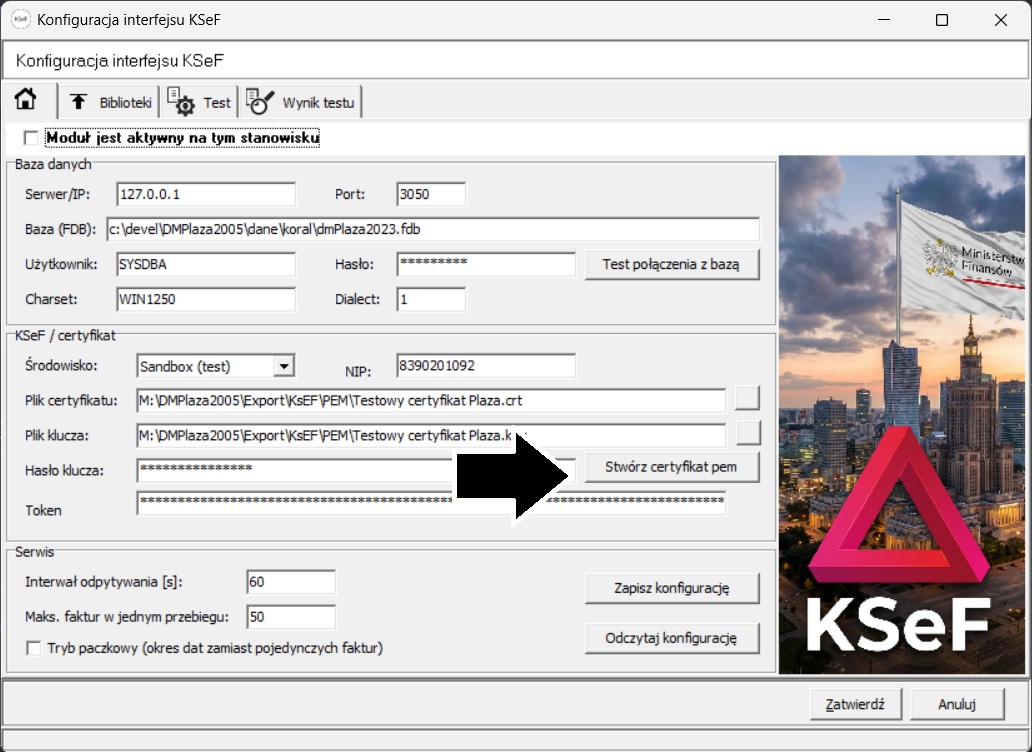Click the Hasło klucza field
Screen dimensions: 1032x752
(x=356, y=470)
